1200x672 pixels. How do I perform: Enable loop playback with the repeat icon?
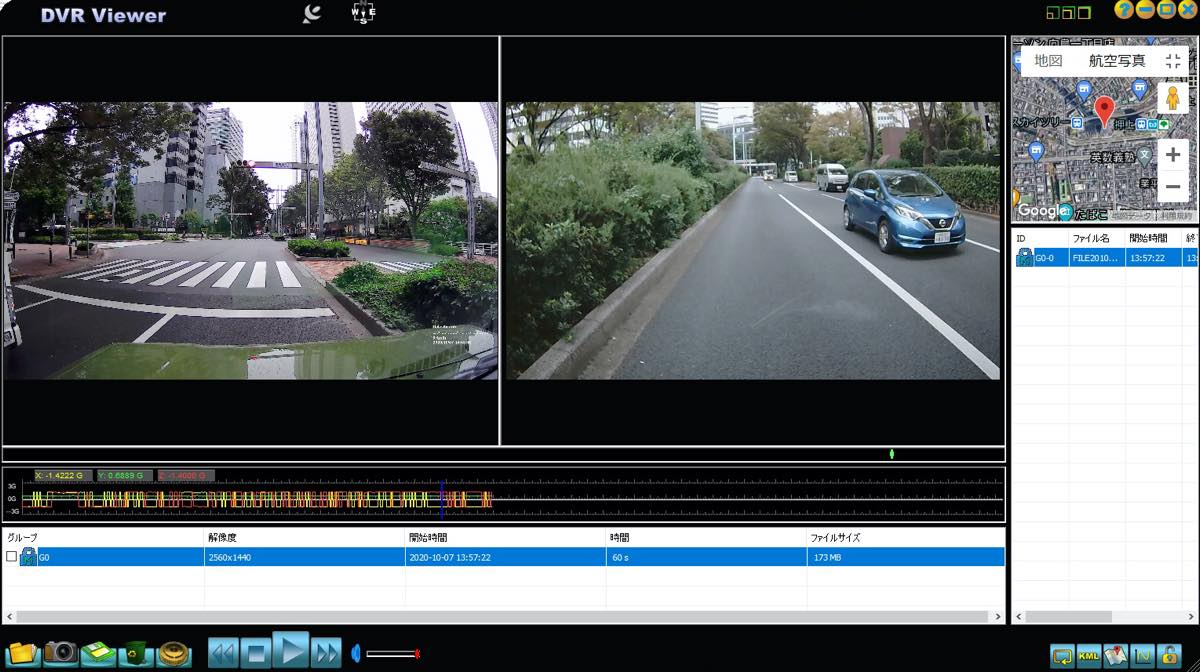[x=1062, y=653]
